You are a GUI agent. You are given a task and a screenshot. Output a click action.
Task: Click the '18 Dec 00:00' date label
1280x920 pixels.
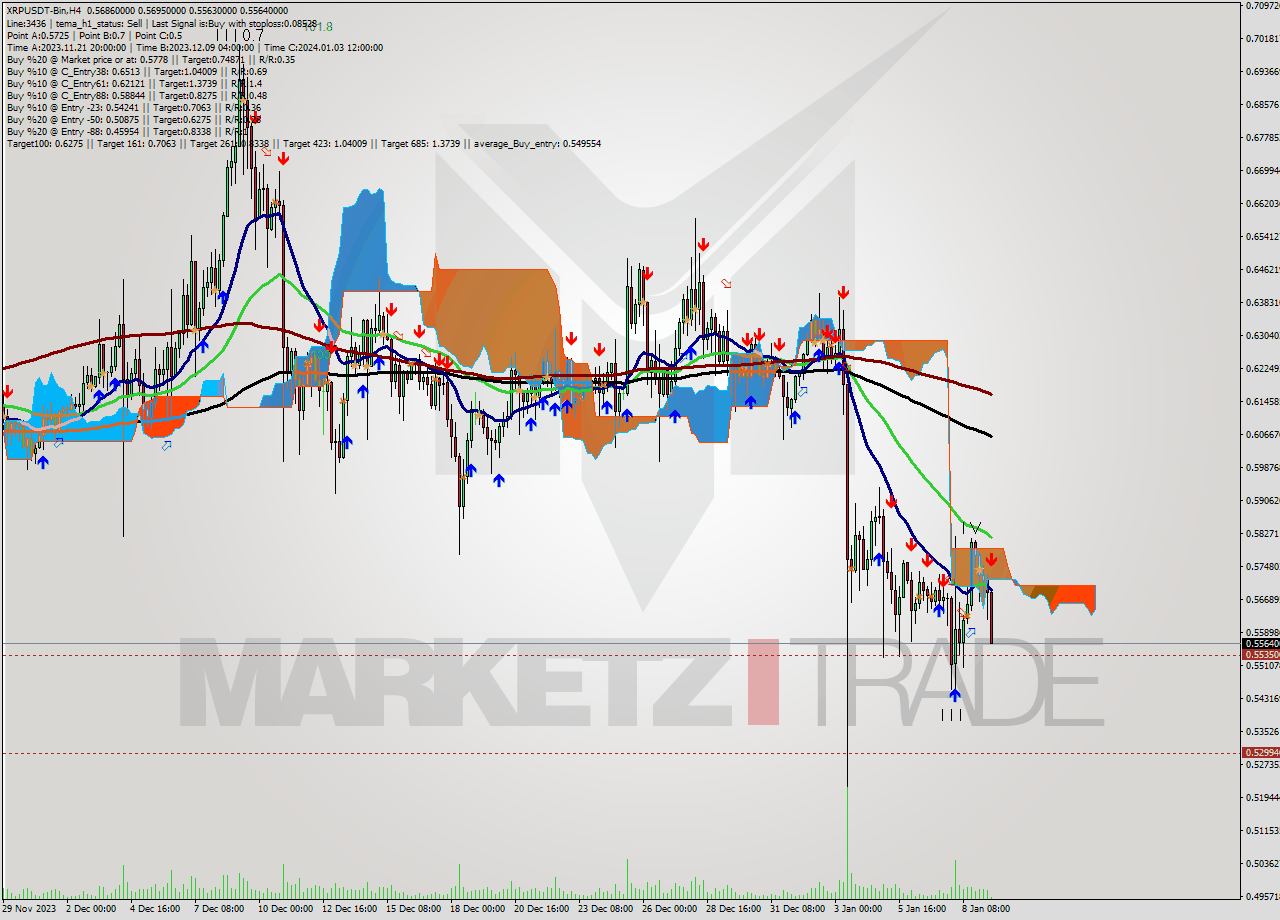(x=477, y=909)
